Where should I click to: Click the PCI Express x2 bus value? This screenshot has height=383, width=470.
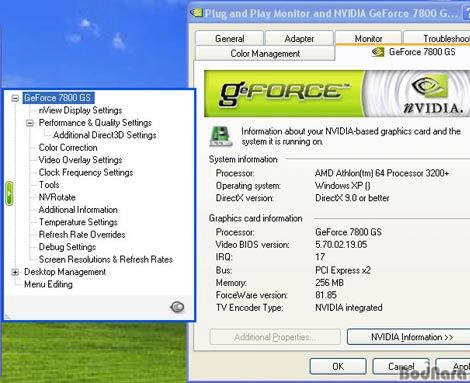(x=343, y=270)
